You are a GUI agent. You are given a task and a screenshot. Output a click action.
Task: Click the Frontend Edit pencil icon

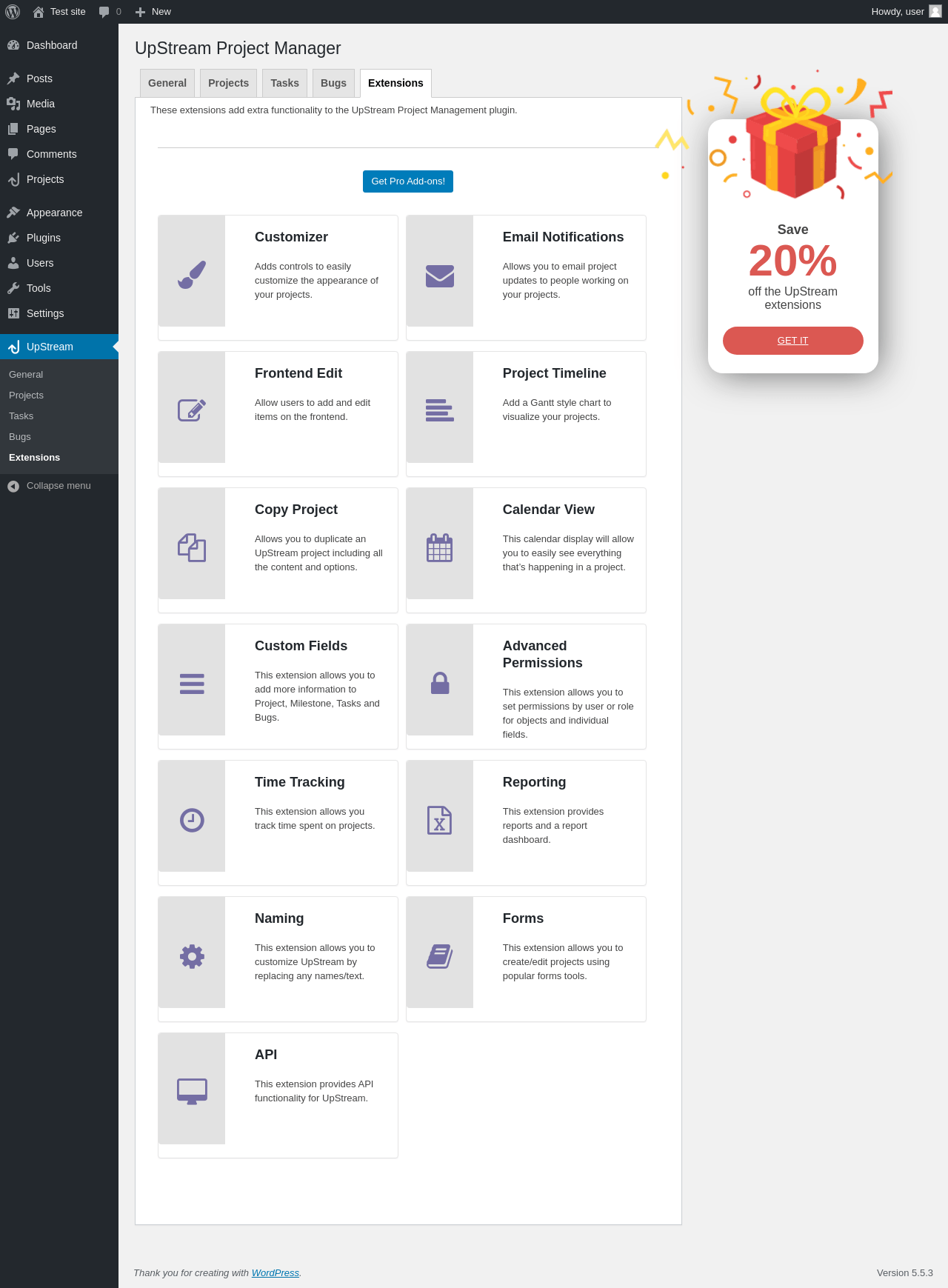[x=192, y=410]
